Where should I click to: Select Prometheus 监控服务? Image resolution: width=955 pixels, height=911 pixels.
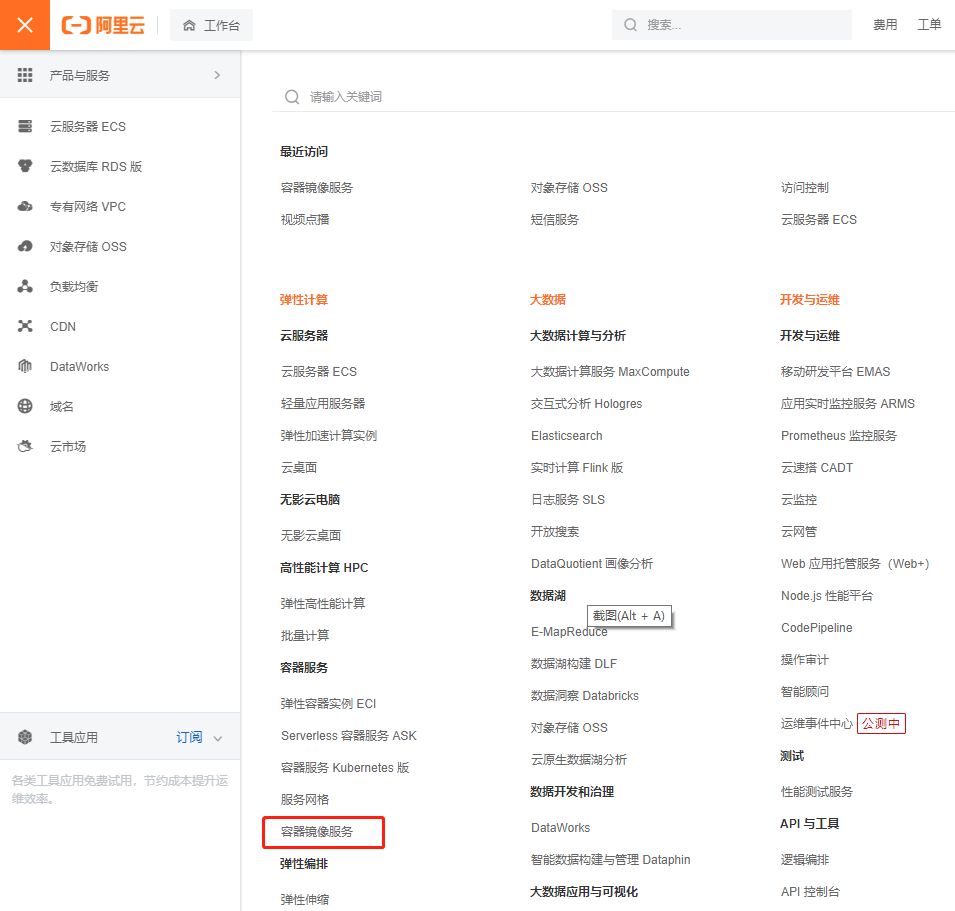[x=839, y=435]
